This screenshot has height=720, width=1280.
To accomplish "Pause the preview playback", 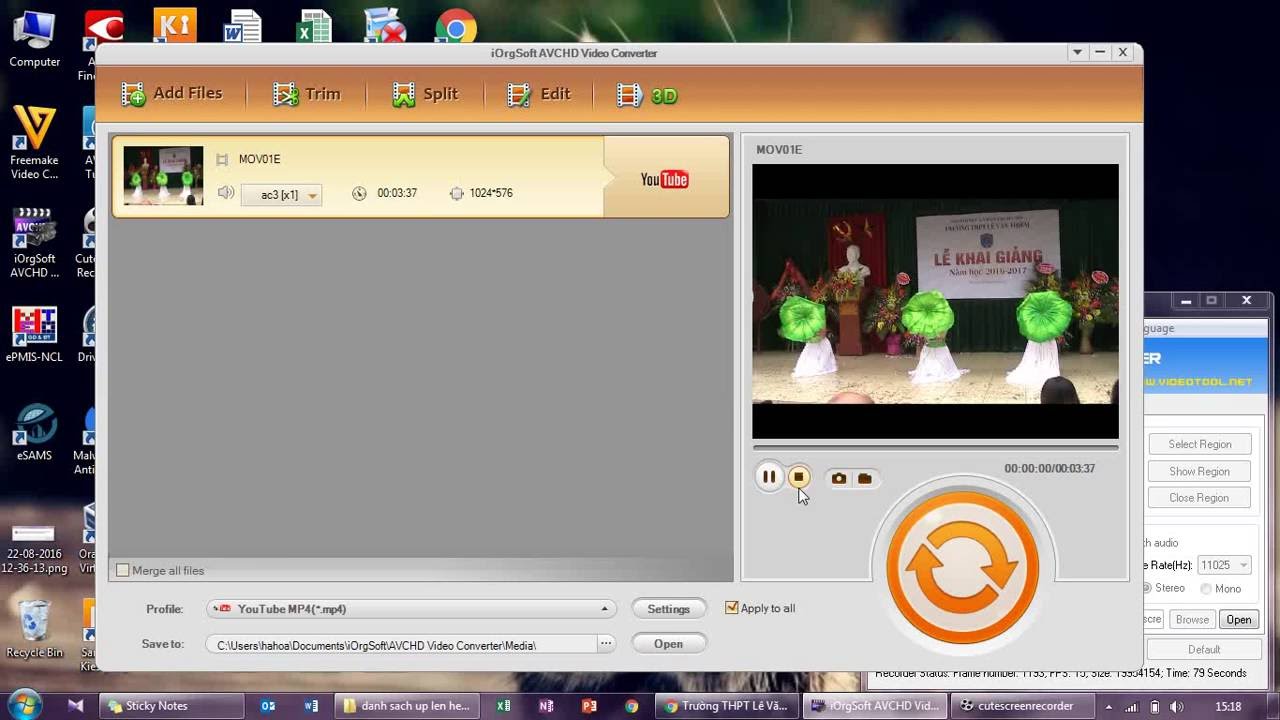I will pos(769,477).
